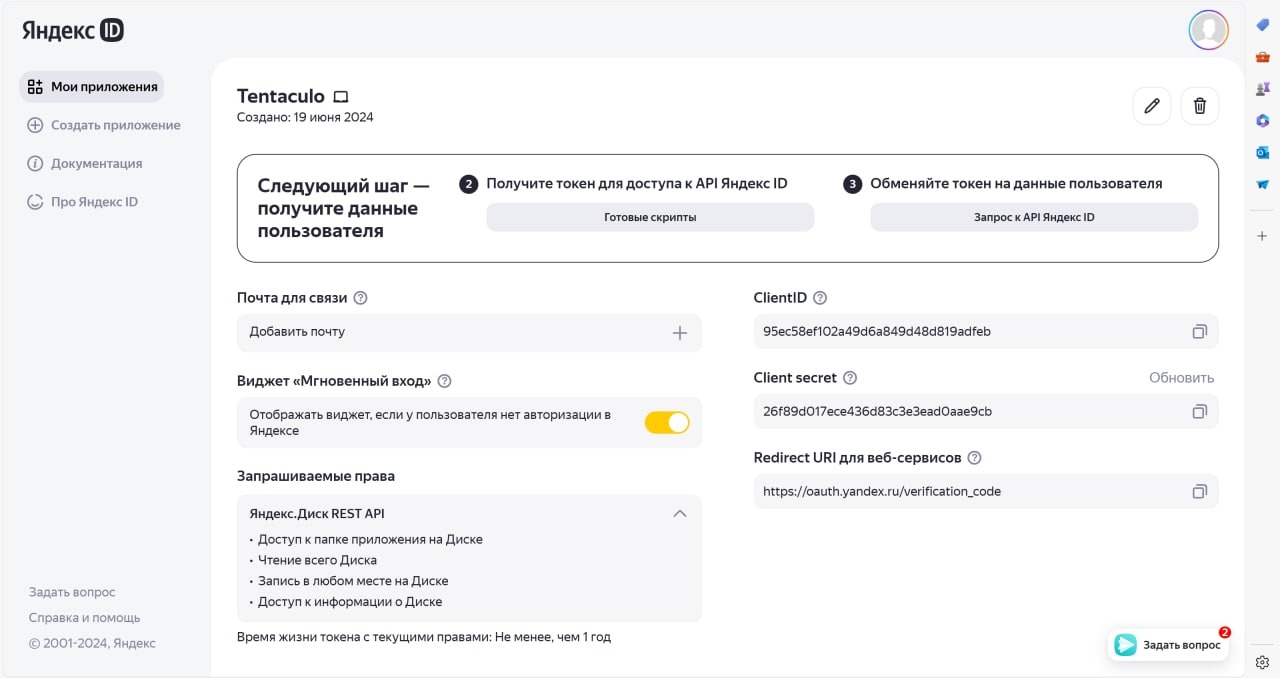Click the Время жизни токена text line
This screenshot has width=1280, height=678.
point(424,637)
